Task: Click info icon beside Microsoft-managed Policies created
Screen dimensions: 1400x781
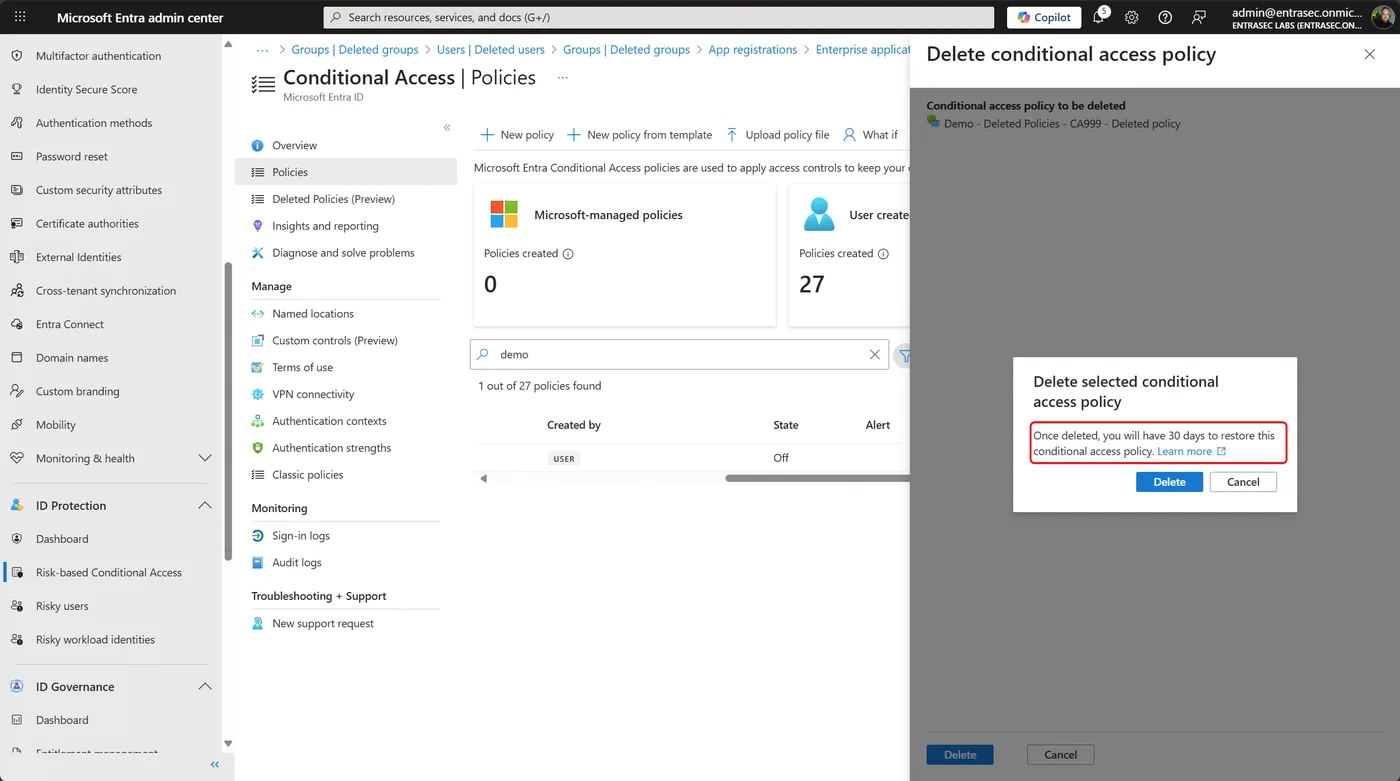Action: coord(568,254)
